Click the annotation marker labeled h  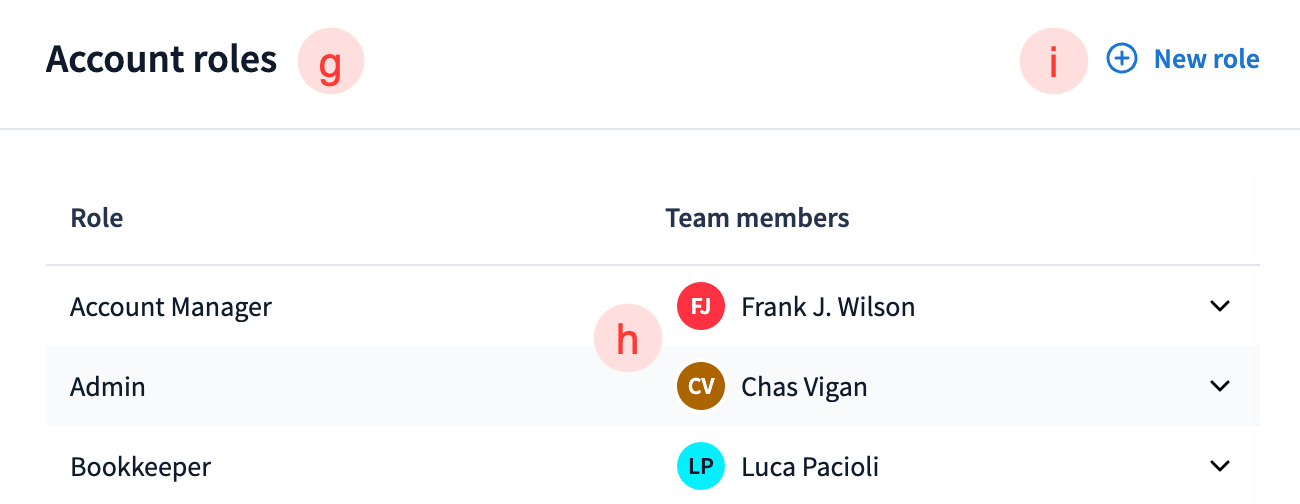(627, 339)
